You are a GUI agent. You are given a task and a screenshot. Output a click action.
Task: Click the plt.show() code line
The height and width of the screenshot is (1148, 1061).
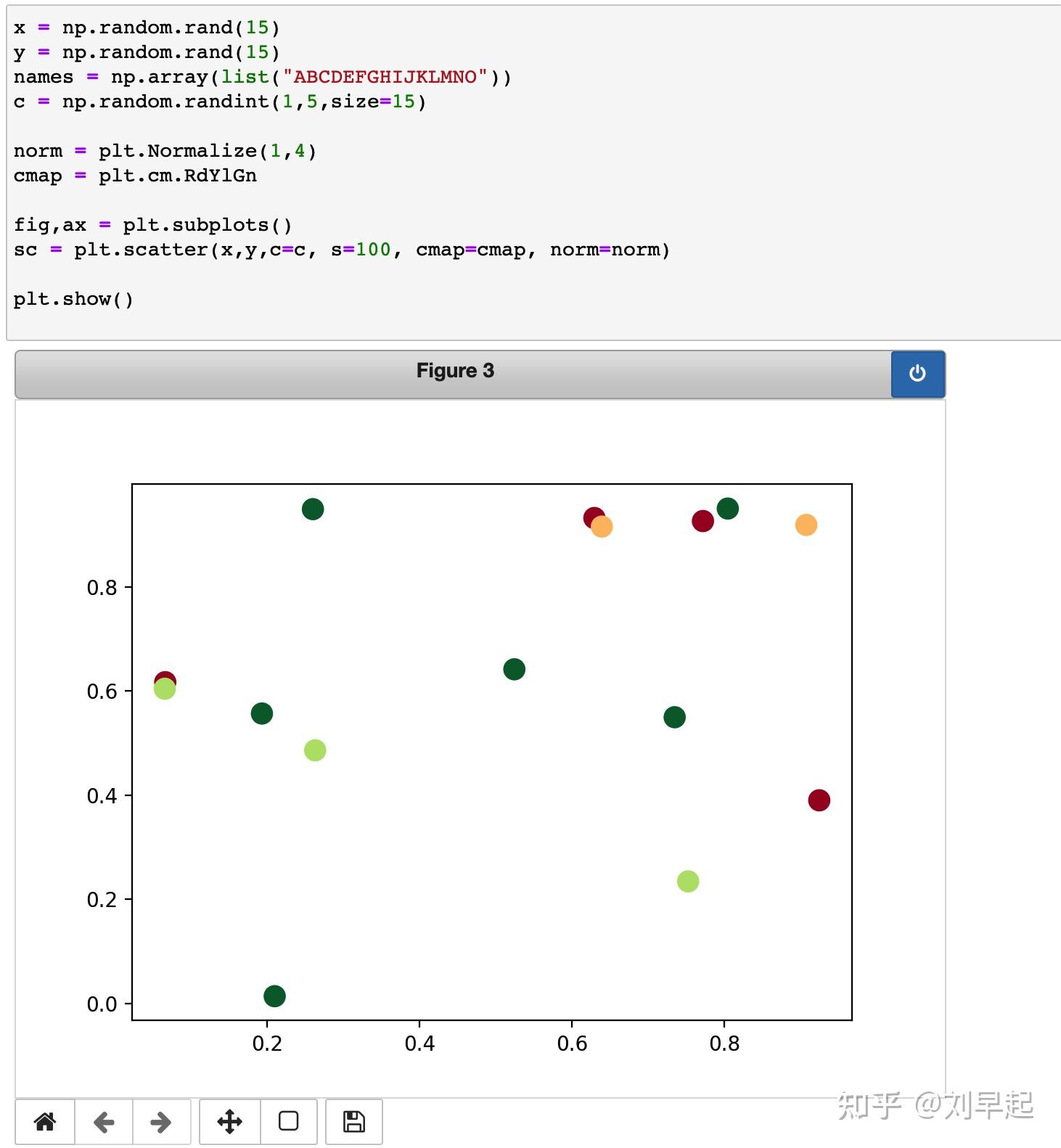click(73, 299)
